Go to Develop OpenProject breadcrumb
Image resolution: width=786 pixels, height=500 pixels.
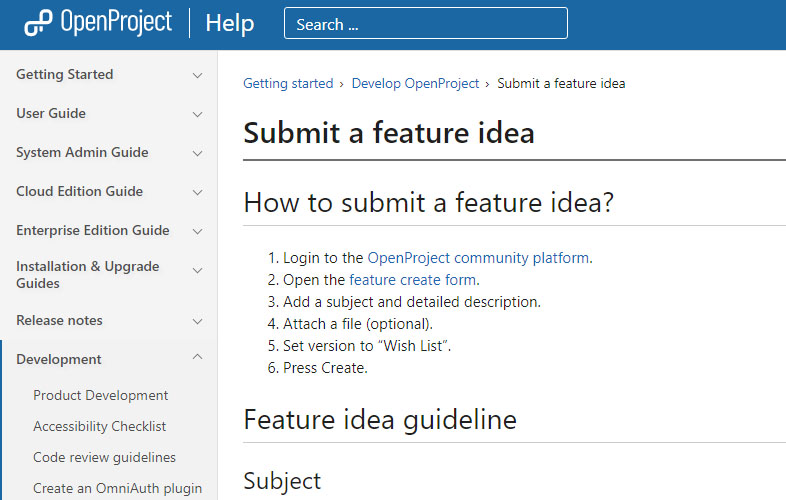[415, 84]
